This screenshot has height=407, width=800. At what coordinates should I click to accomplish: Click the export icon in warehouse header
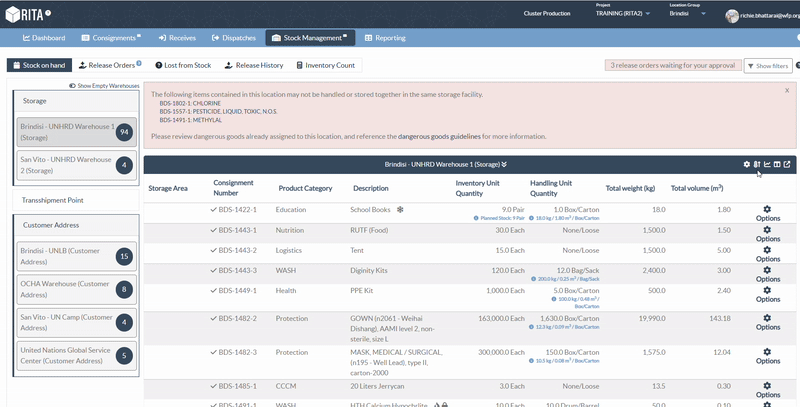pos(787,164)
